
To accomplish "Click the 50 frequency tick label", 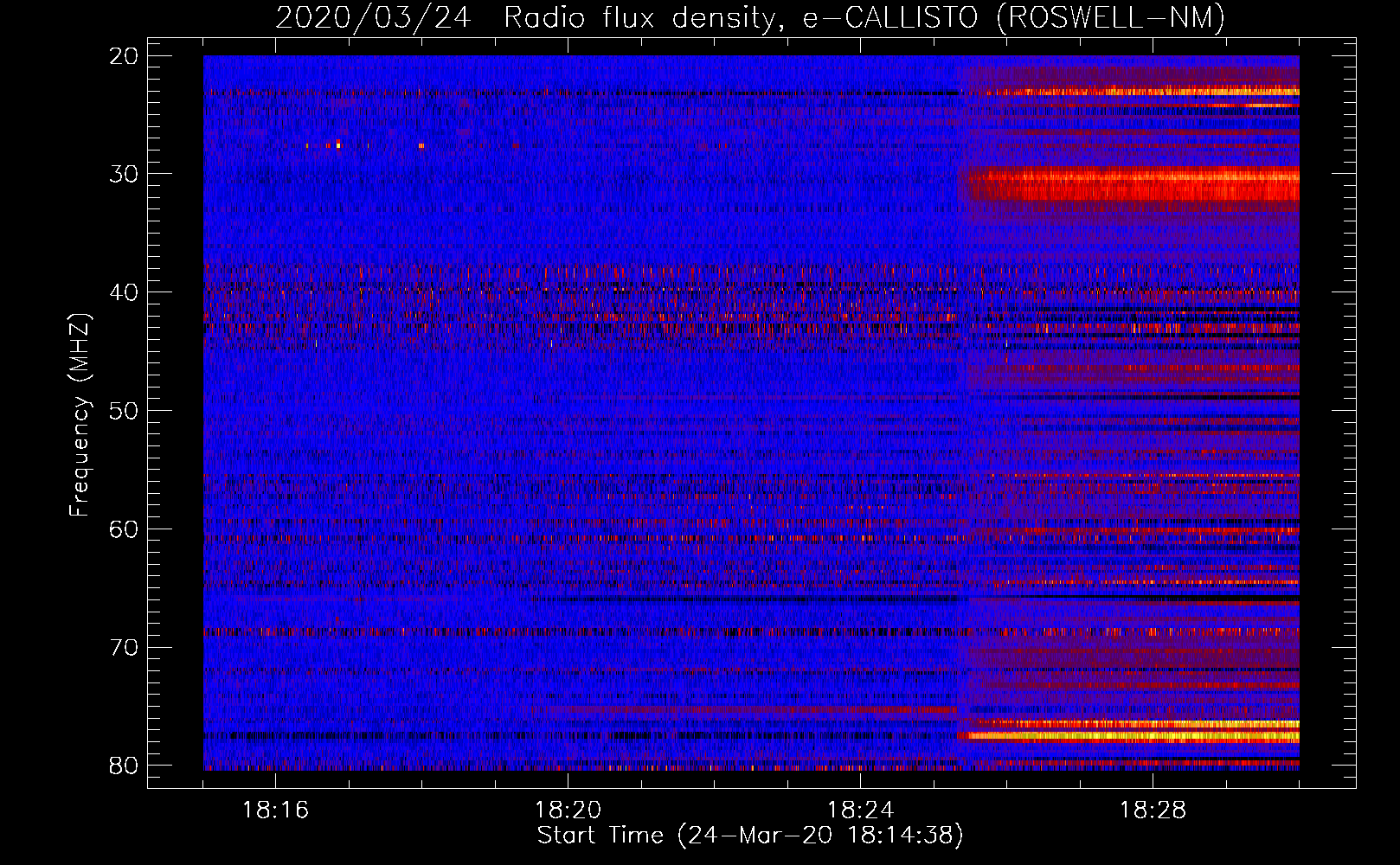I will tap(125, 410).
